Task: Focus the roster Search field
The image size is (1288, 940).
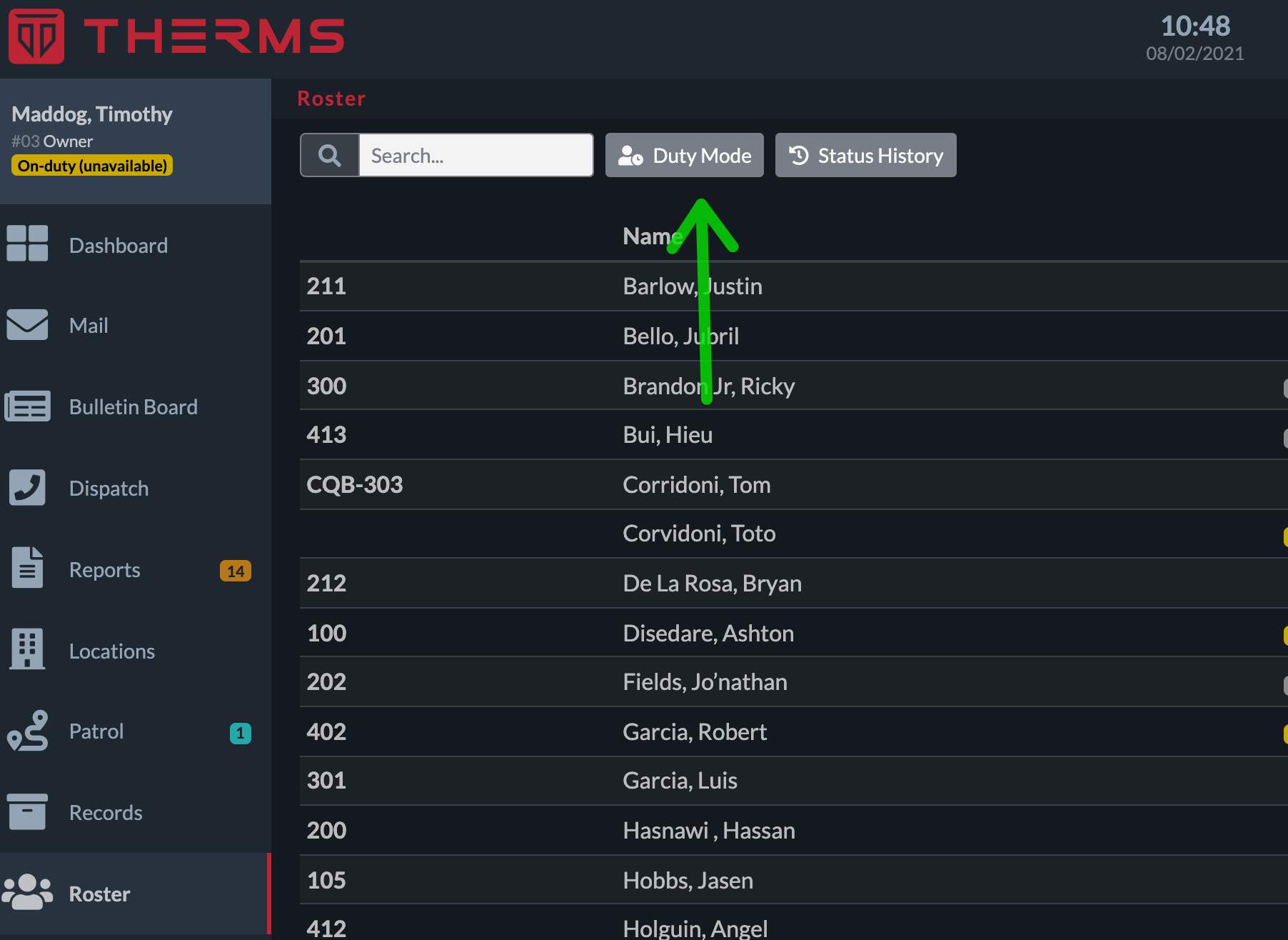Action: click(476, 155)
